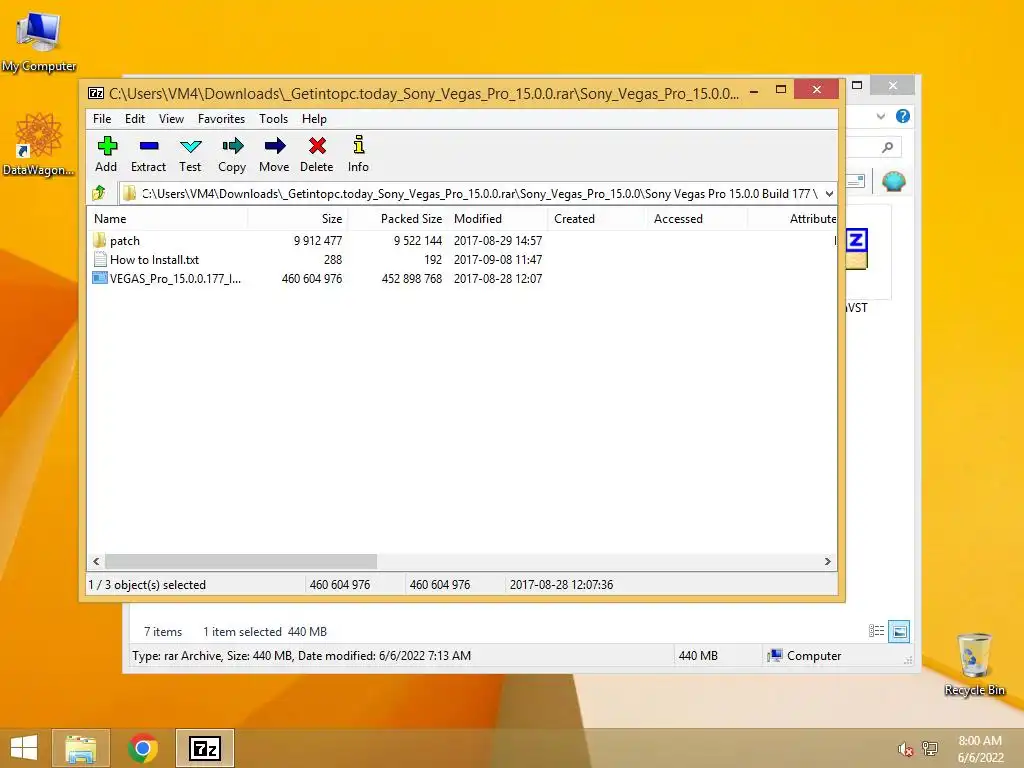Viewport: 1024px width, 768px height.
Task: Select the How to Install.txt file icon
Action: coord(99,259)
